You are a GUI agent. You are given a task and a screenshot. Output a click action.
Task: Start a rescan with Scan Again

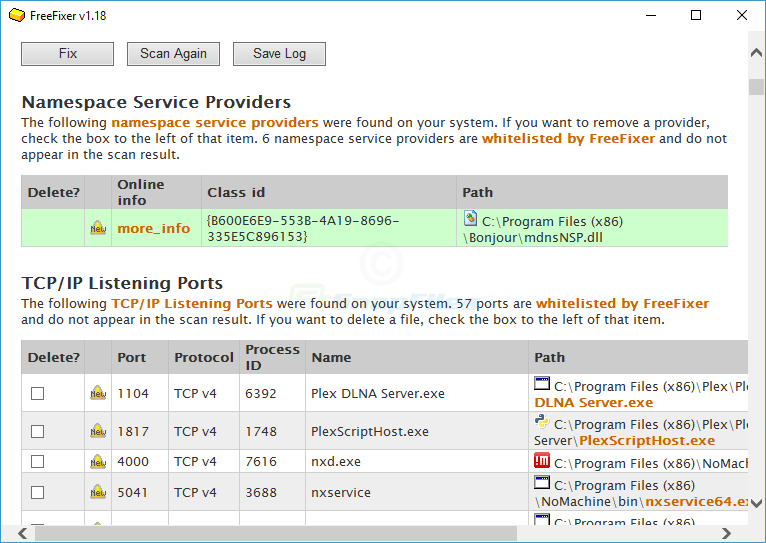coord(173,54)
